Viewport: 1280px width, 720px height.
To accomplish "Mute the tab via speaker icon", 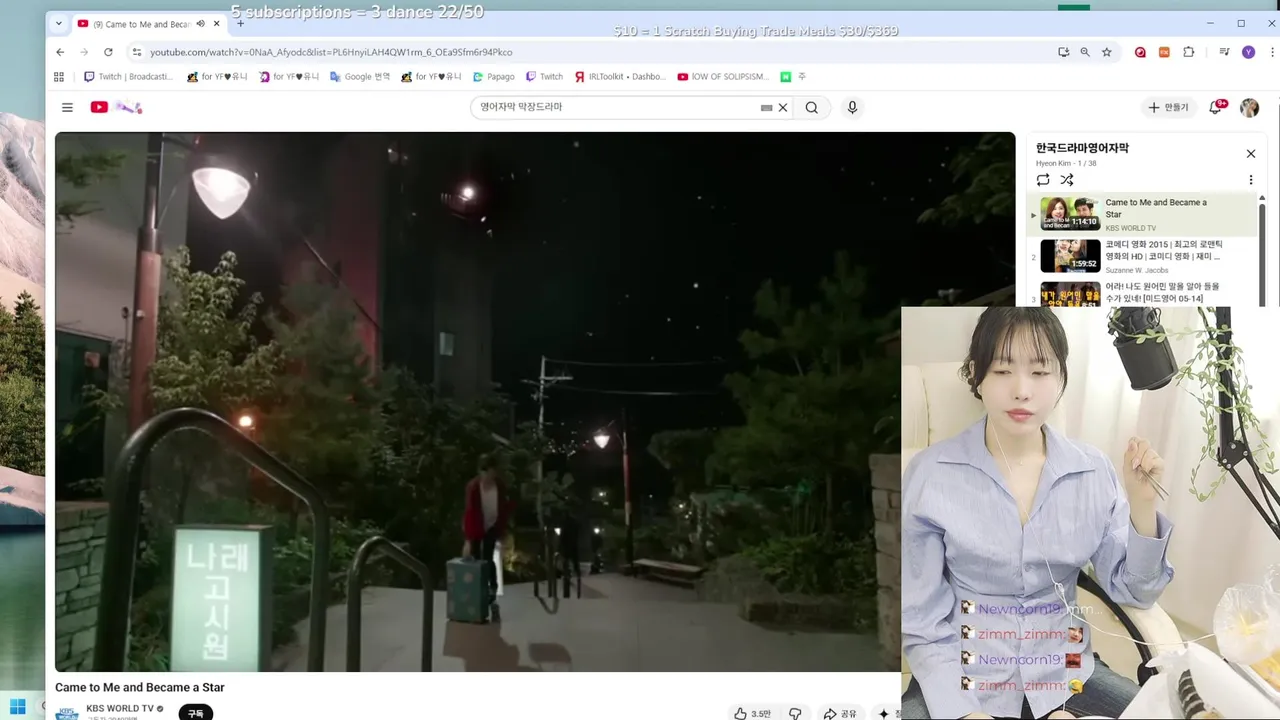I will point(200,24).
